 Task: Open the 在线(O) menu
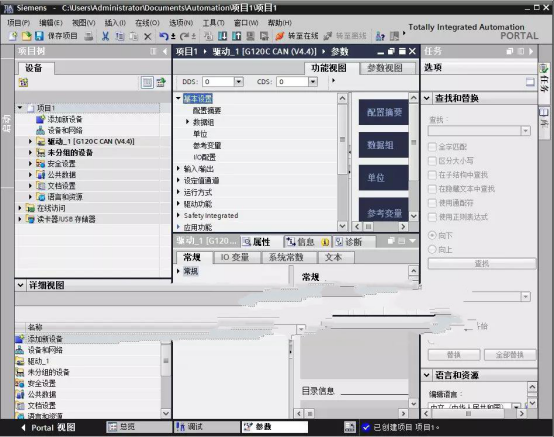point(147,23)
